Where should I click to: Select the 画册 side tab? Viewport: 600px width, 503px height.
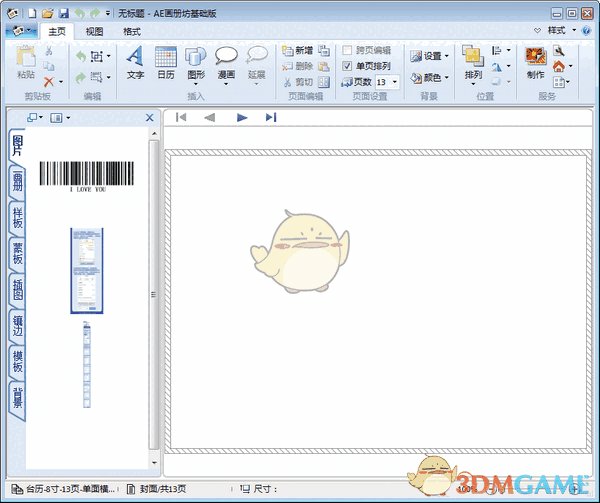(x=18, y=181)
